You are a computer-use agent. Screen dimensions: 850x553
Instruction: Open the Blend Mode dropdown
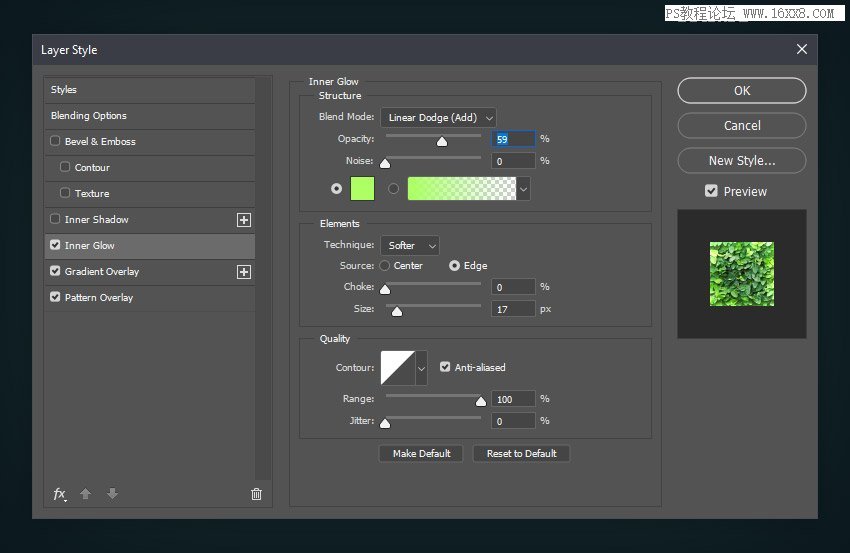438,118
